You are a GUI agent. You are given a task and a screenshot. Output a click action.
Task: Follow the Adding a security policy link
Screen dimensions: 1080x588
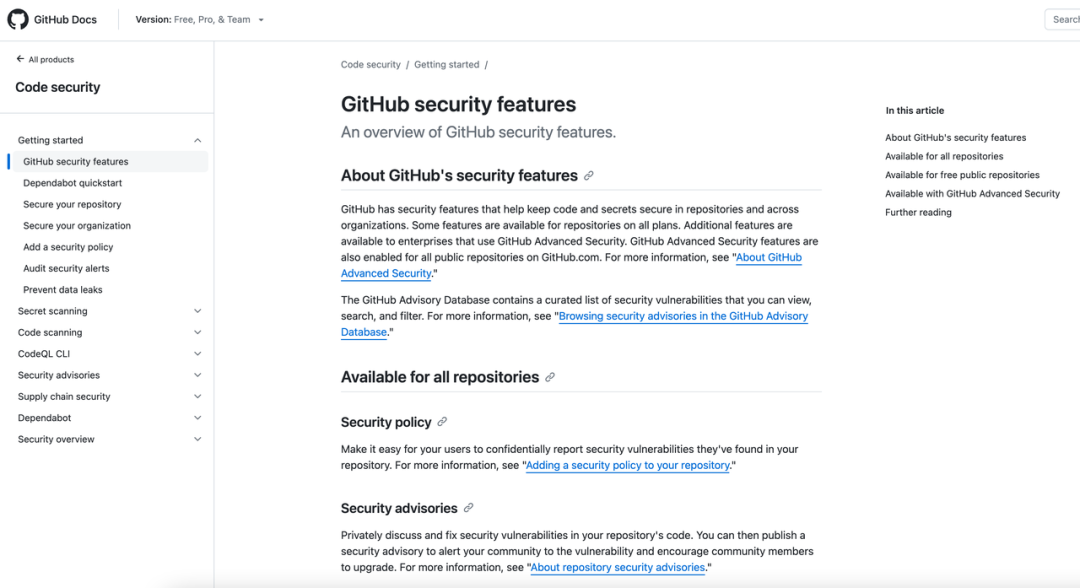point(627,466)
